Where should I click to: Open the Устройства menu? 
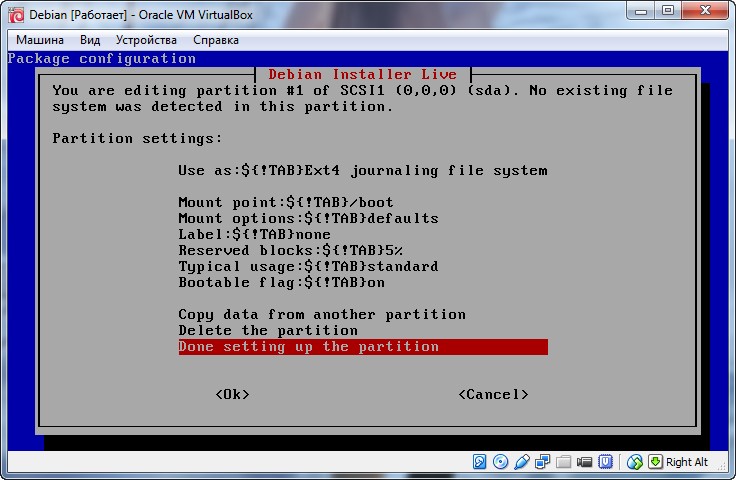coord(146,40)
